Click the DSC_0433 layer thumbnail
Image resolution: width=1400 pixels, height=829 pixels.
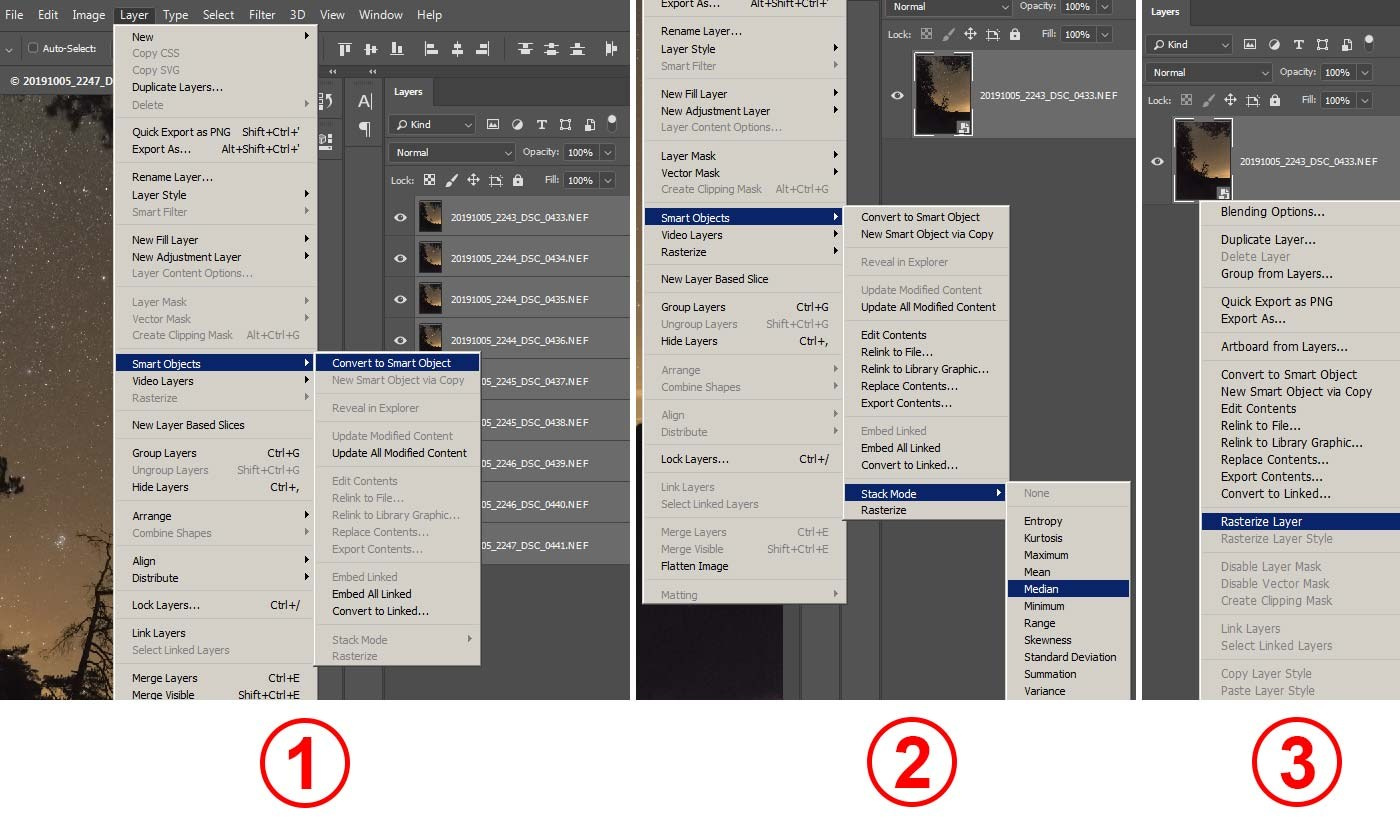[x=432, y=216]
